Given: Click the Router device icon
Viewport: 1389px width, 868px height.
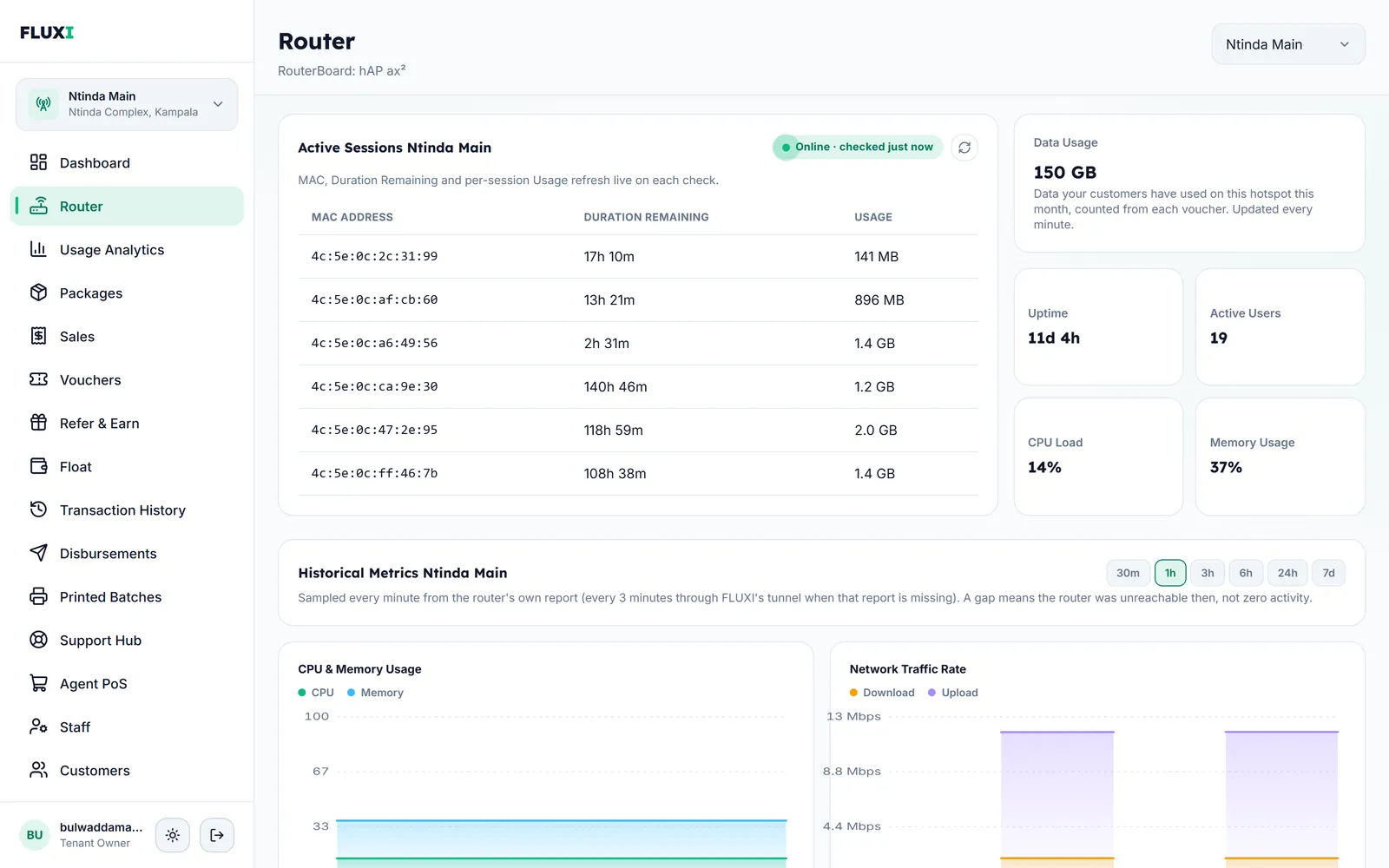Looking at the screenshot, I should (x=38, y=206).
